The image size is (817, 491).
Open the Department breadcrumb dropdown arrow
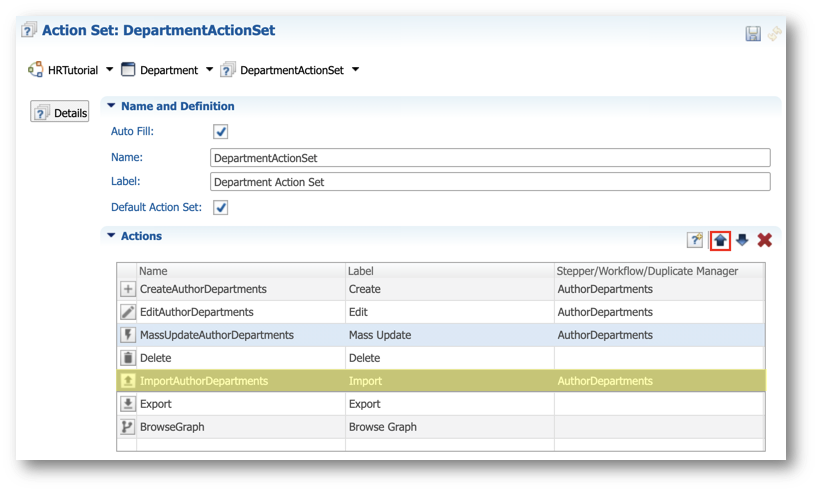coord(209,69)
